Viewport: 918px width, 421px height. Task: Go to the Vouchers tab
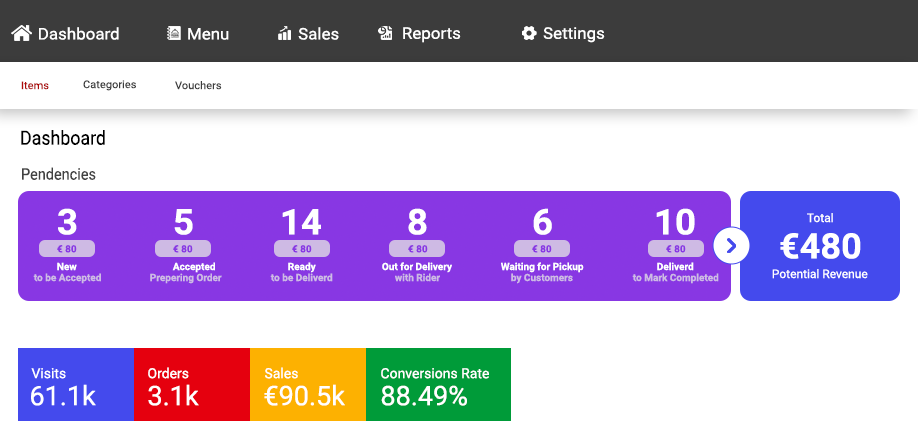198,85
